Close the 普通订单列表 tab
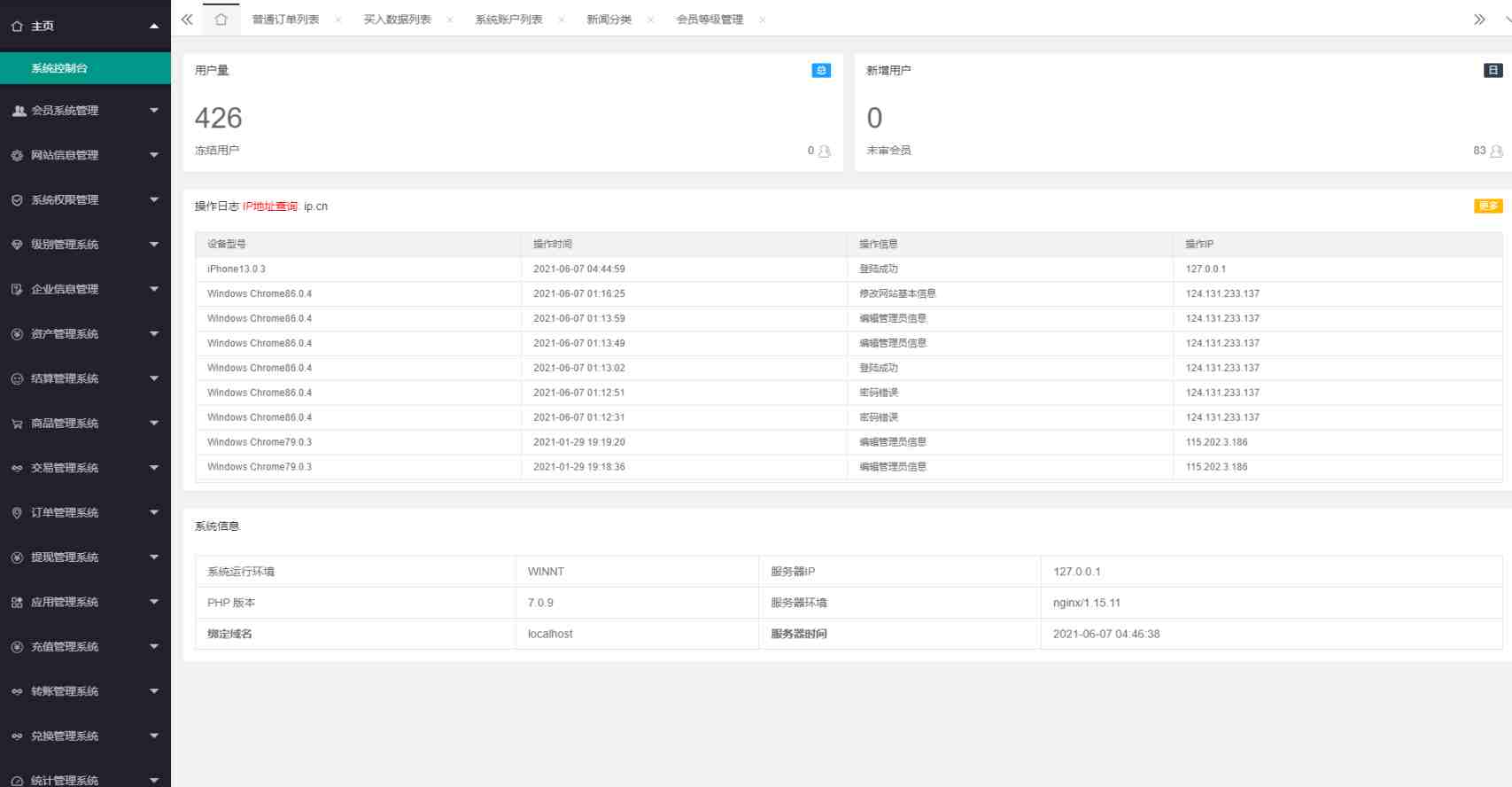 pyautogui.click(x=338, y=19)
